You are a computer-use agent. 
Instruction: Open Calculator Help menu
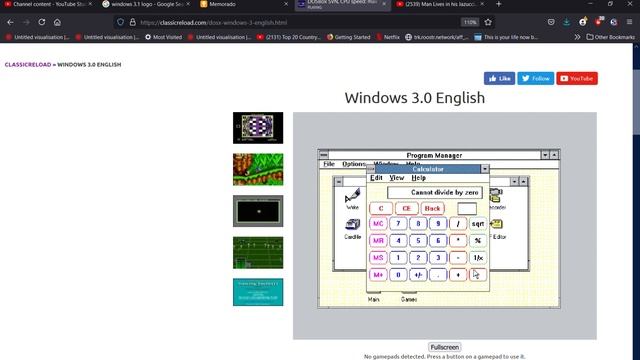point(418,178)
